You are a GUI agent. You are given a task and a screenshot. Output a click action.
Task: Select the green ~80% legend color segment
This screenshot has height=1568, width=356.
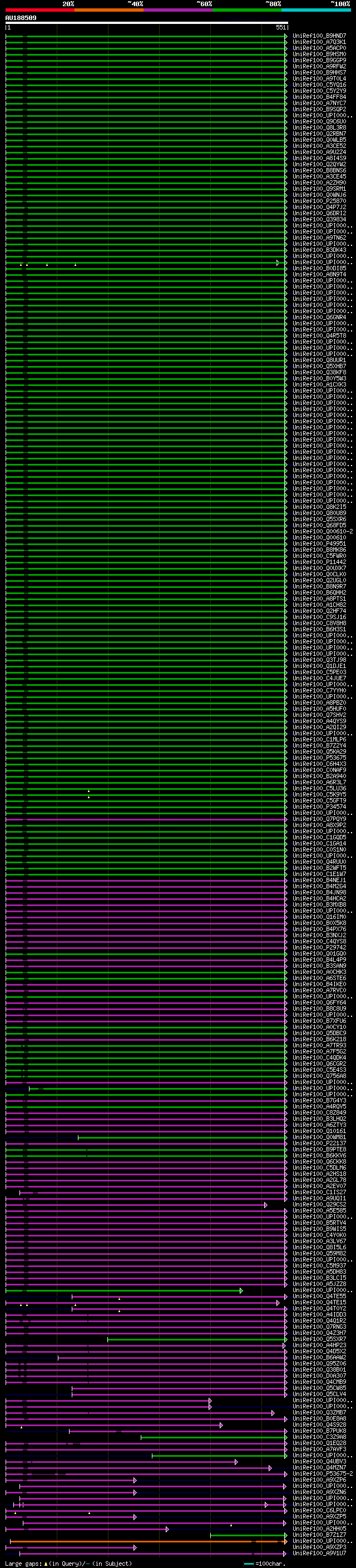tap(247, 10)
